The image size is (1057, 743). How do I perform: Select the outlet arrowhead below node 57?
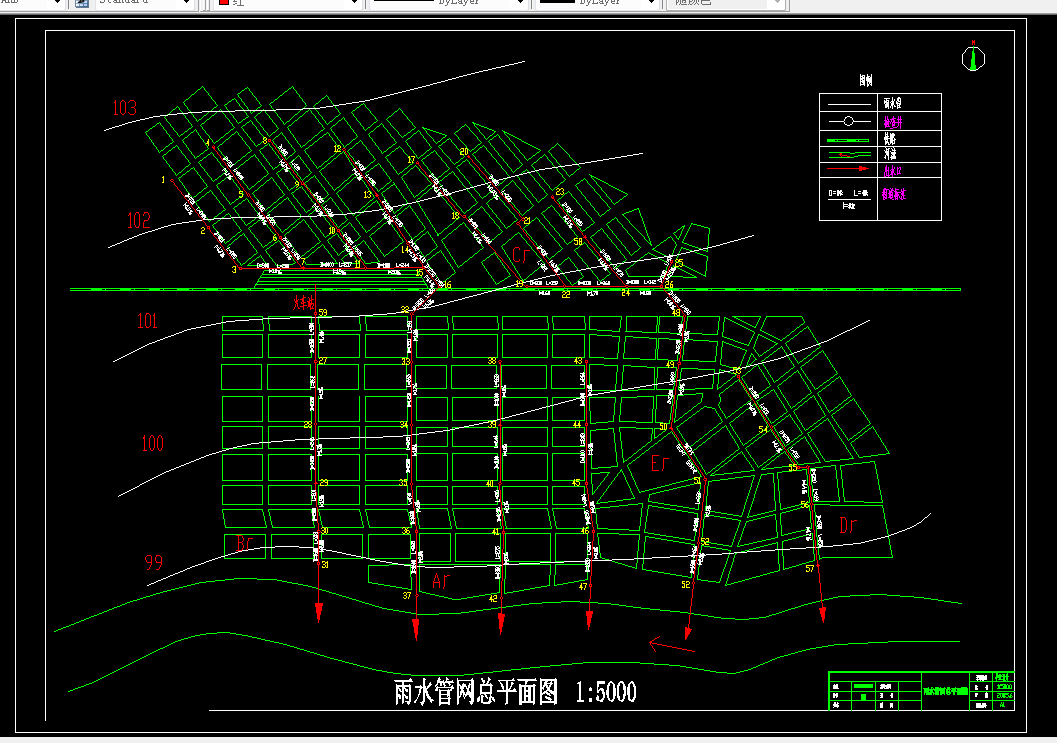click(x=822, y=614)
